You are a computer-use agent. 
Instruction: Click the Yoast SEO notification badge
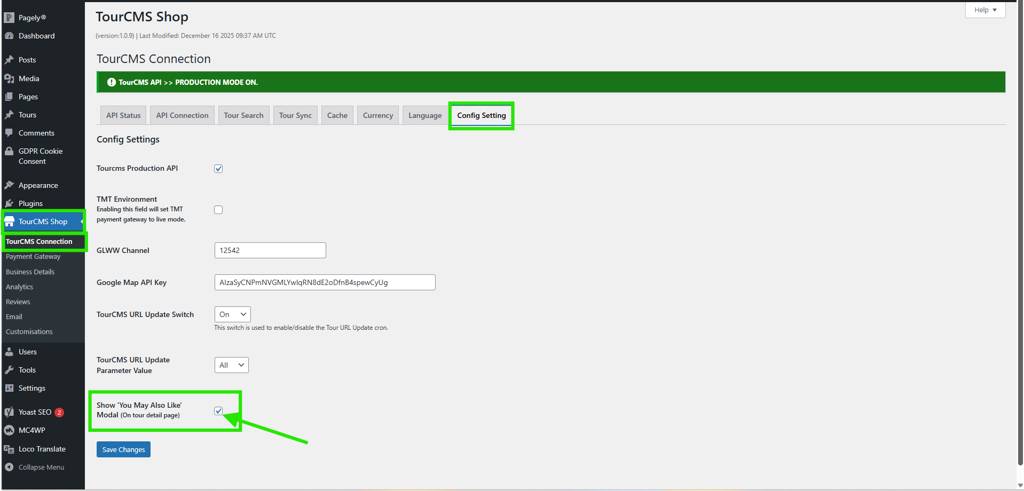(59, 413)
